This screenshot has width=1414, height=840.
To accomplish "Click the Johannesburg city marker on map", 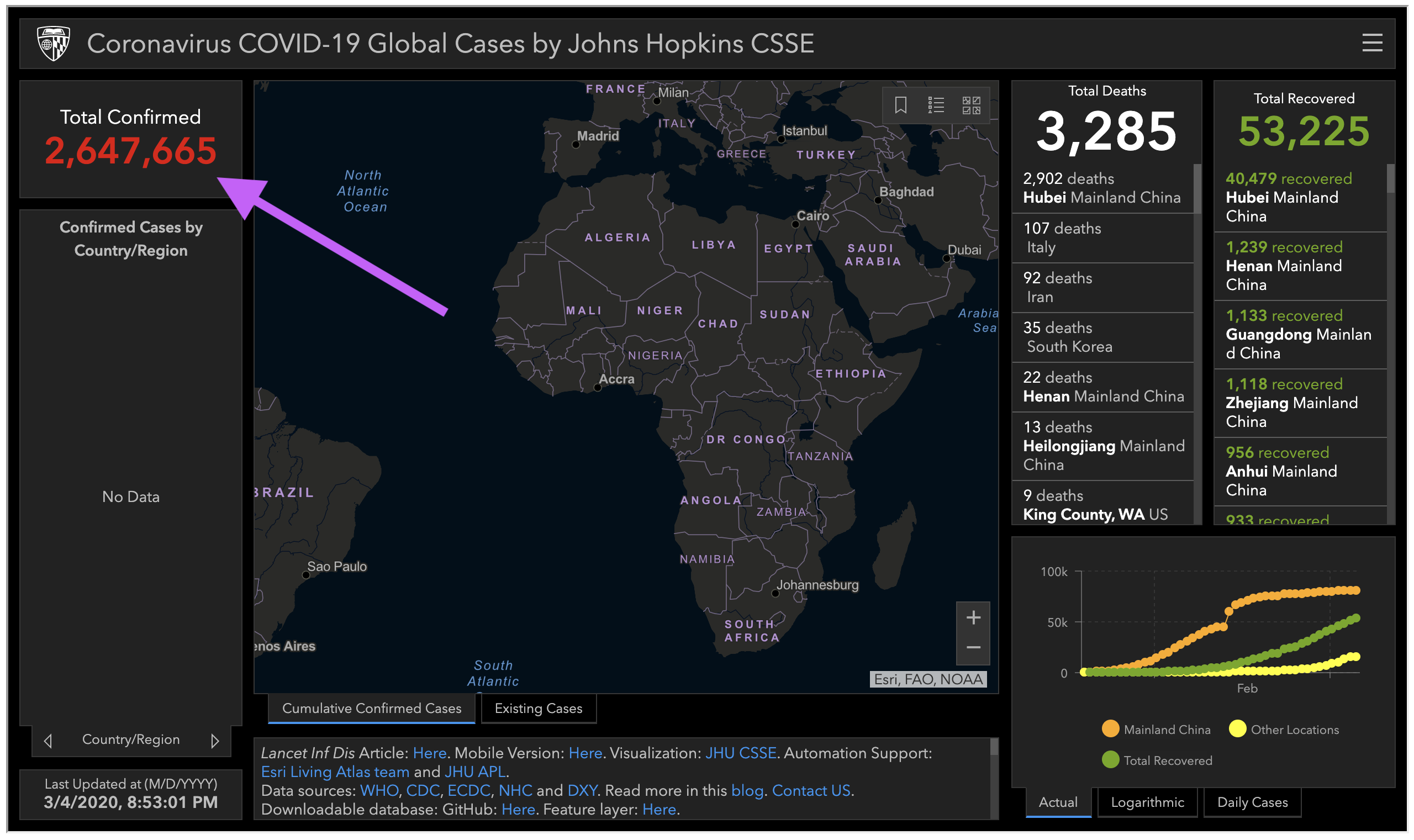I will [x=775, y=594].
